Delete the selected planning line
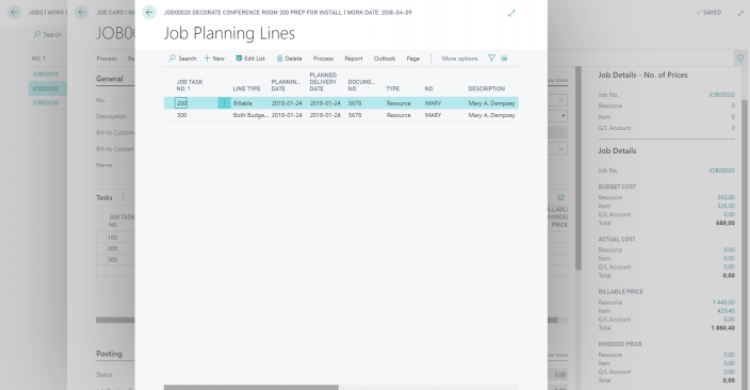The height and width of the screenshot is (390, 750). click(289, 58)
